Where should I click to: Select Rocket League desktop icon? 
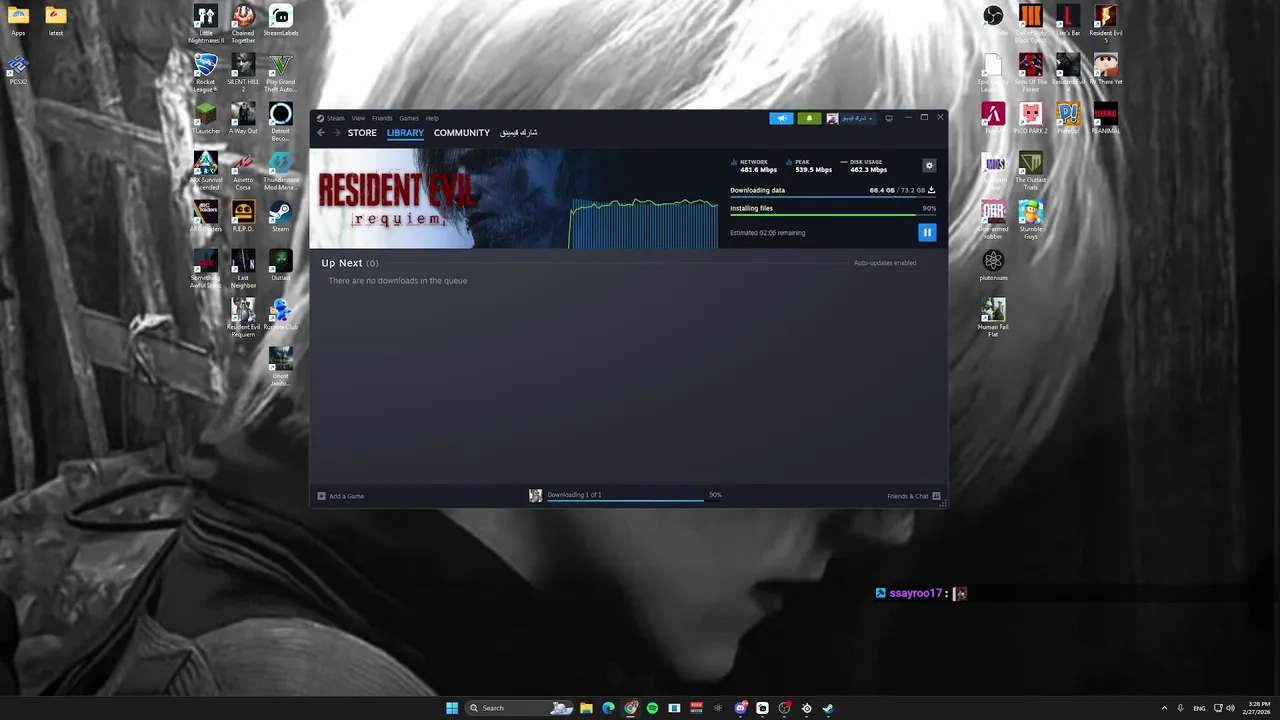[x=206, y=73]
